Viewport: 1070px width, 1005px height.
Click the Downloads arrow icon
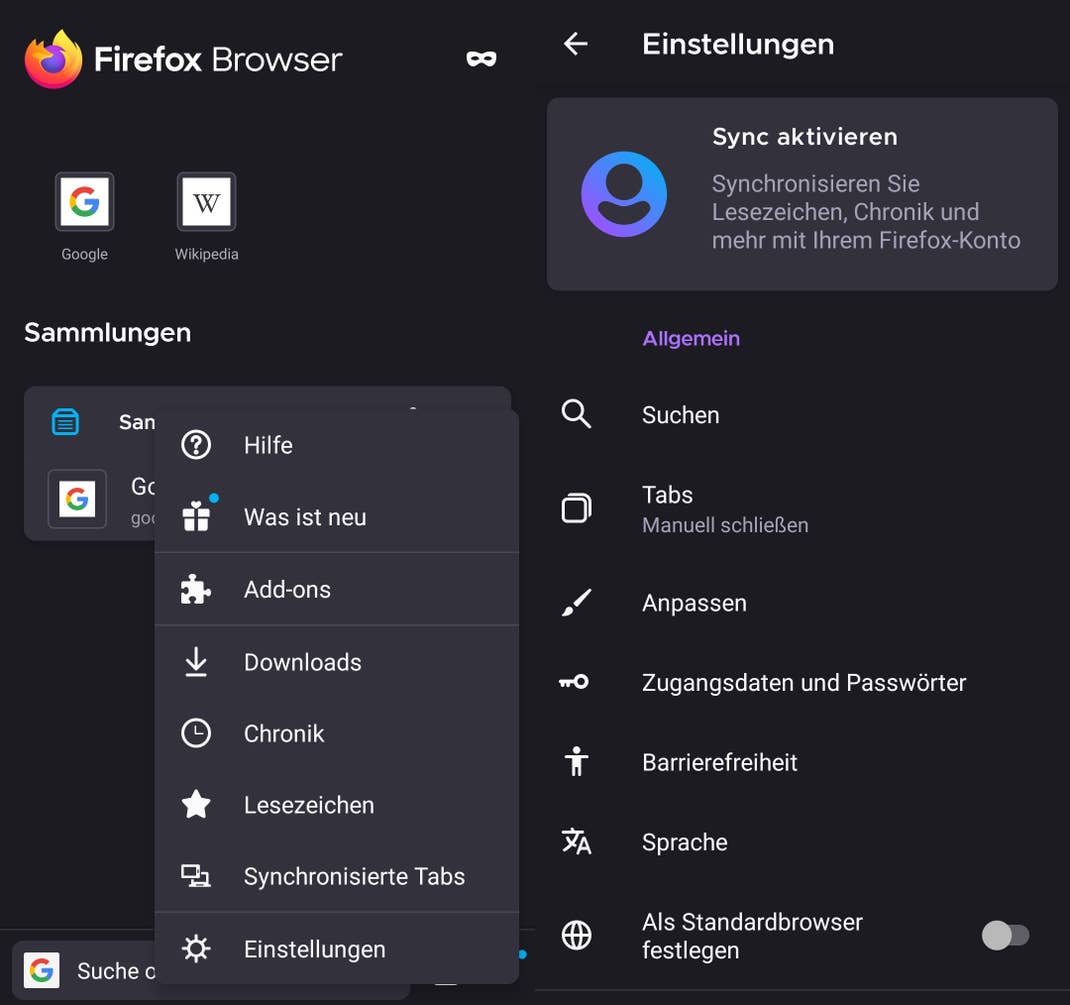click(x=195, y=661)
